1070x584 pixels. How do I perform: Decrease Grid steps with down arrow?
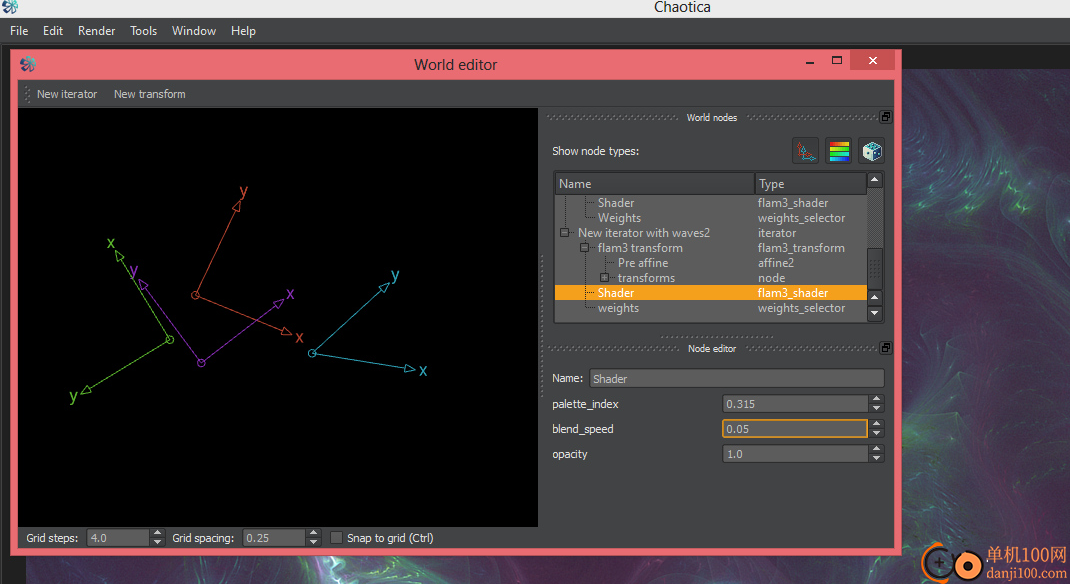(158, 542)
